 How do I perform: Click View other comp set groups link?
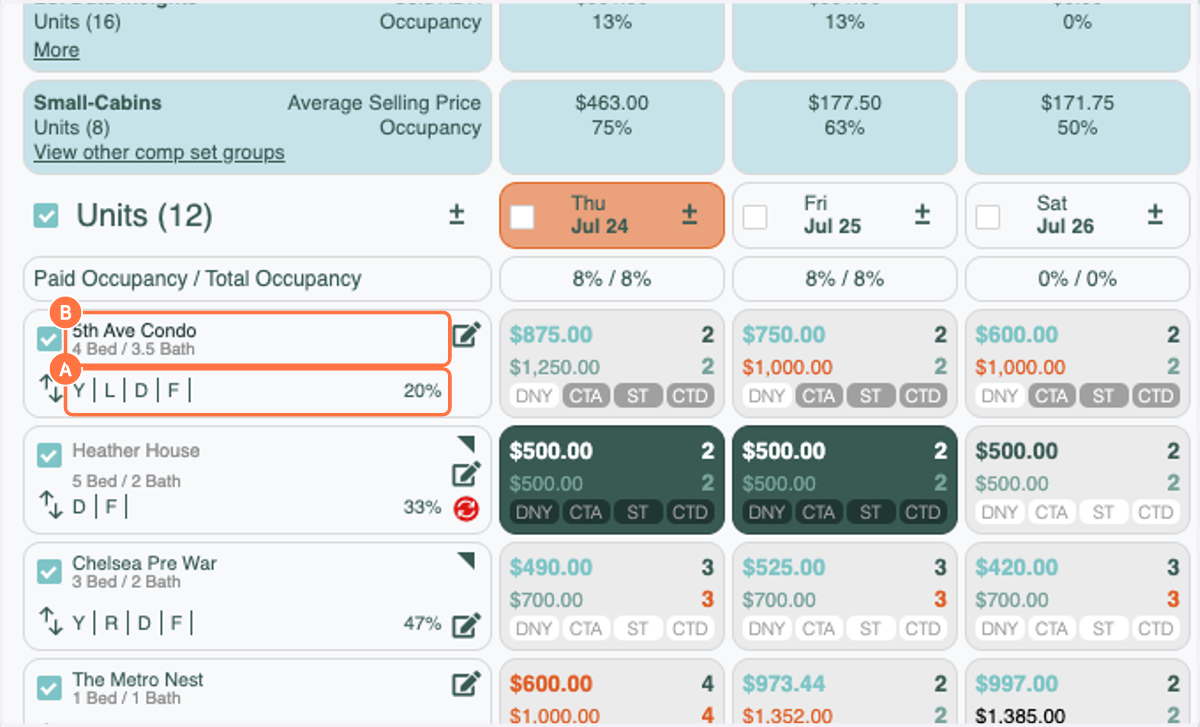[x=159, y=153]
